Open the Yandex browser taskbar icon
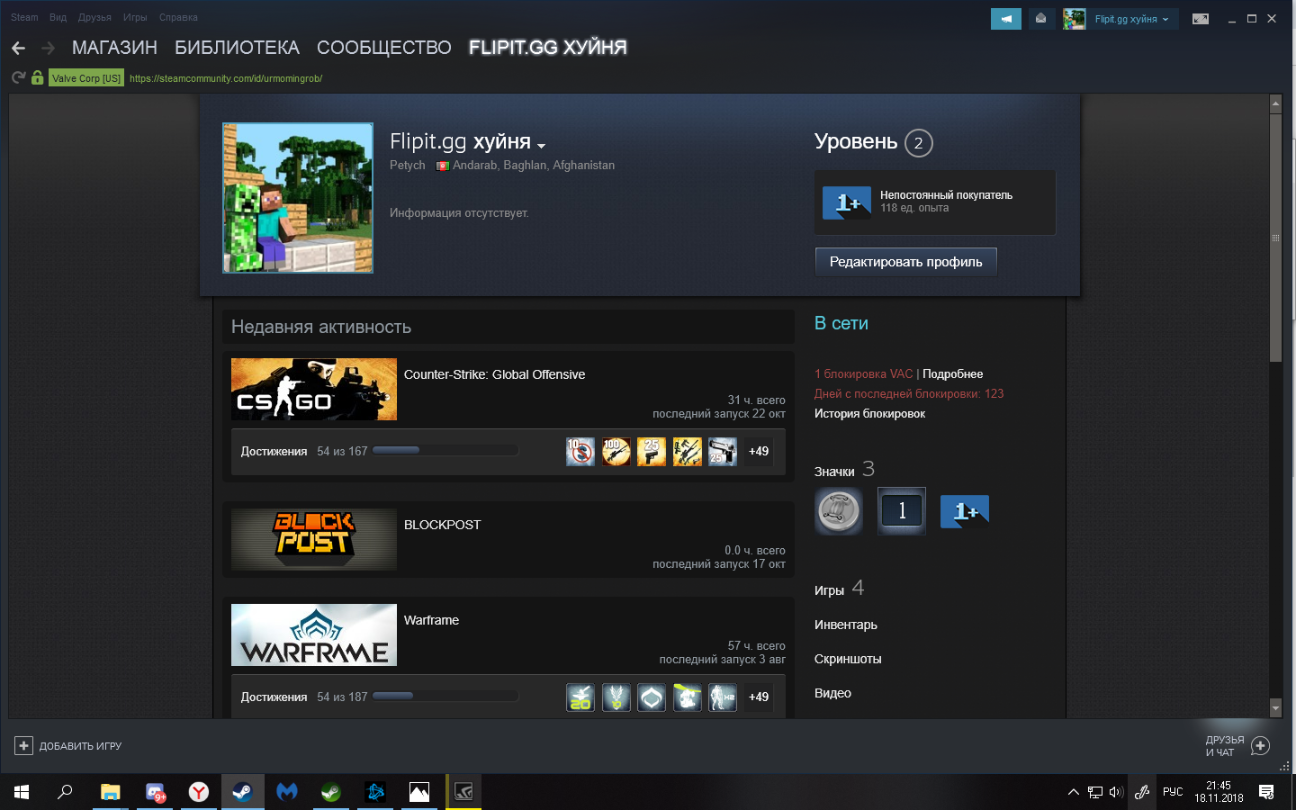Screen dimensions: 1296x810 coord(198,792)
